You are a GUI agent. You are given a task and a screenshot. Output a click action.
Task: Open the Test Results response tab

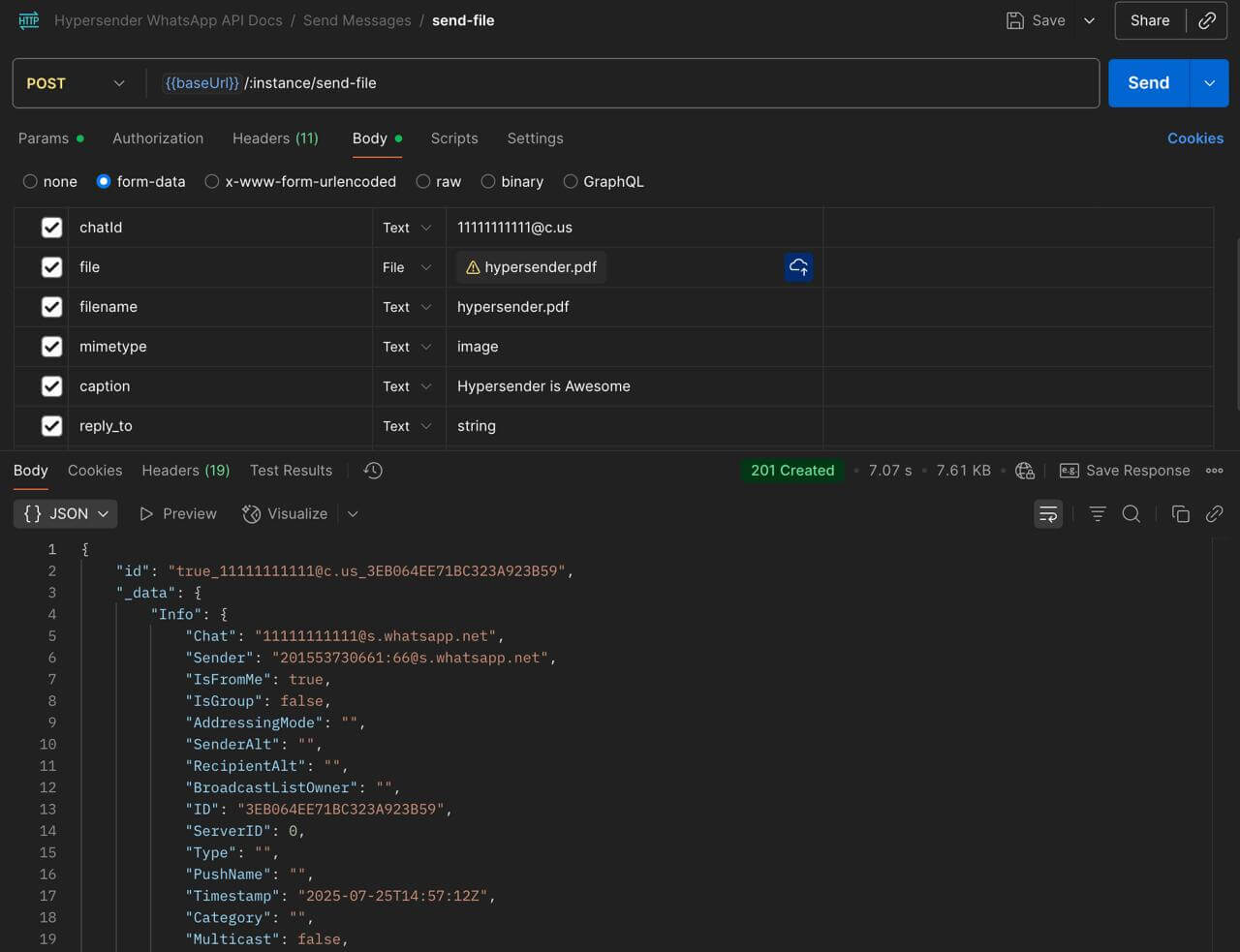pyautogui.click(x=291, y=471)
